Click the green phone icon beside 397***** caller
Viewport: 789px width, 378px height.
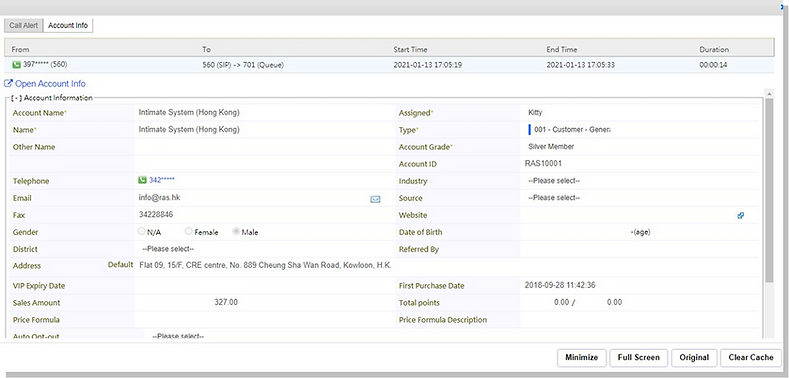[16, 64]
